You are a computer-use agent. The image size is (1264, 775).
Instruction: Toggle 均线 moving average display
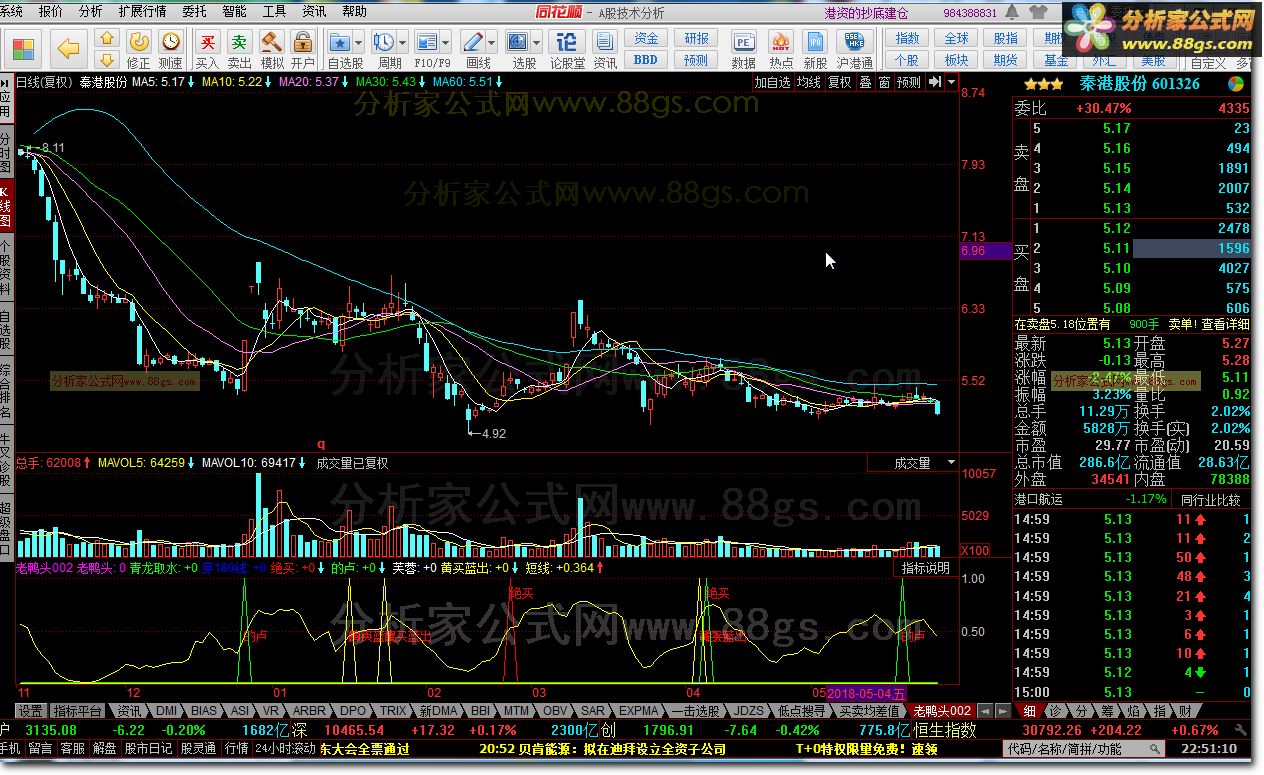click(x=808, y=82)
